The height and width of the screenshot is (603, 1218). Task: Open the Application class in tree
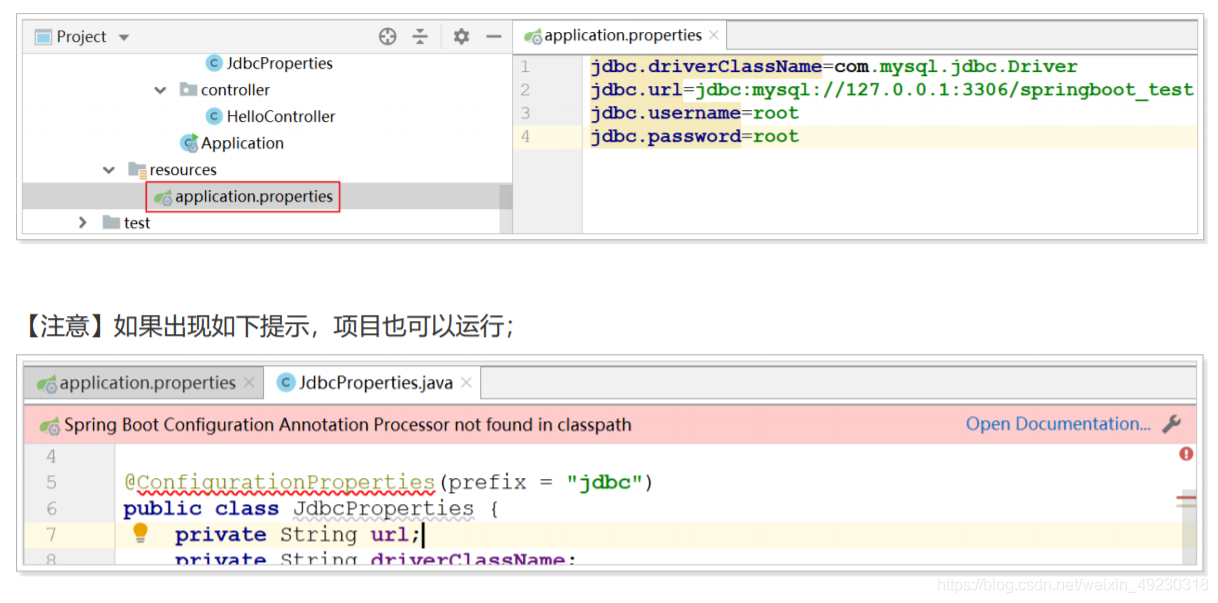coord(242,143)
